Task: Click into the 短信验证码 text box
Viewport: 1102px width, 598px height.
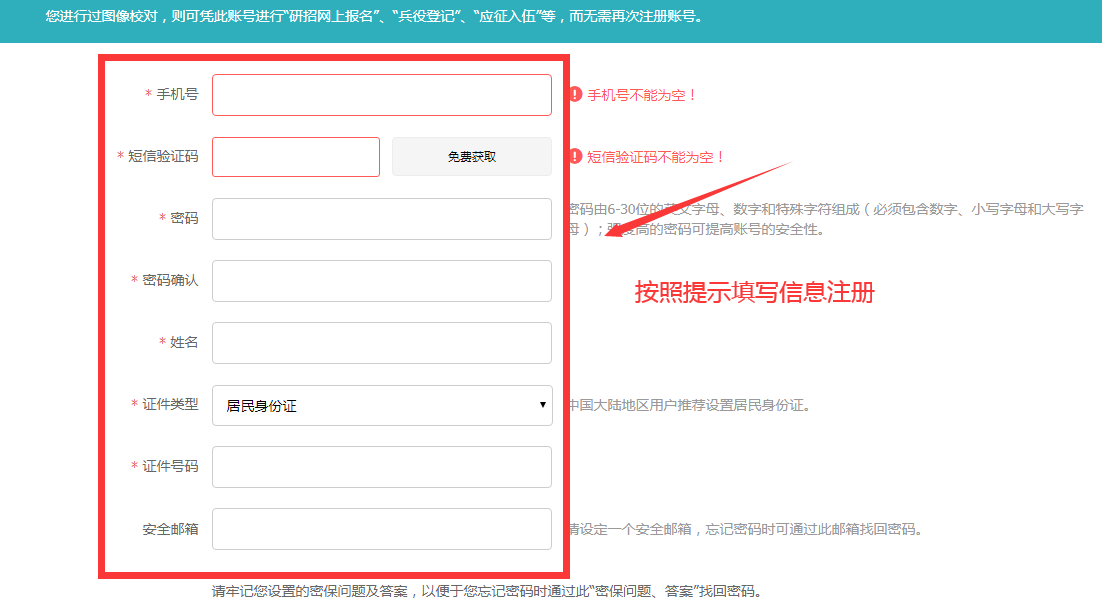Action: point(295,157)
